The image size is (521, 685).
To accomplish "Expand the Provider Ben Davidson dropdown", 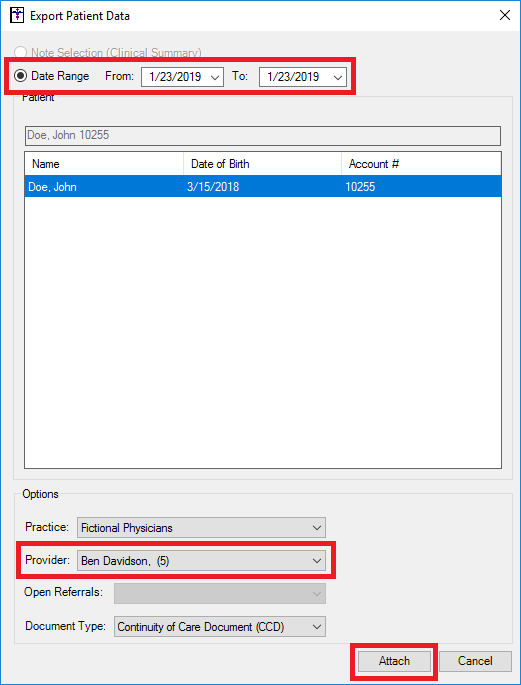I will (201, 561).
